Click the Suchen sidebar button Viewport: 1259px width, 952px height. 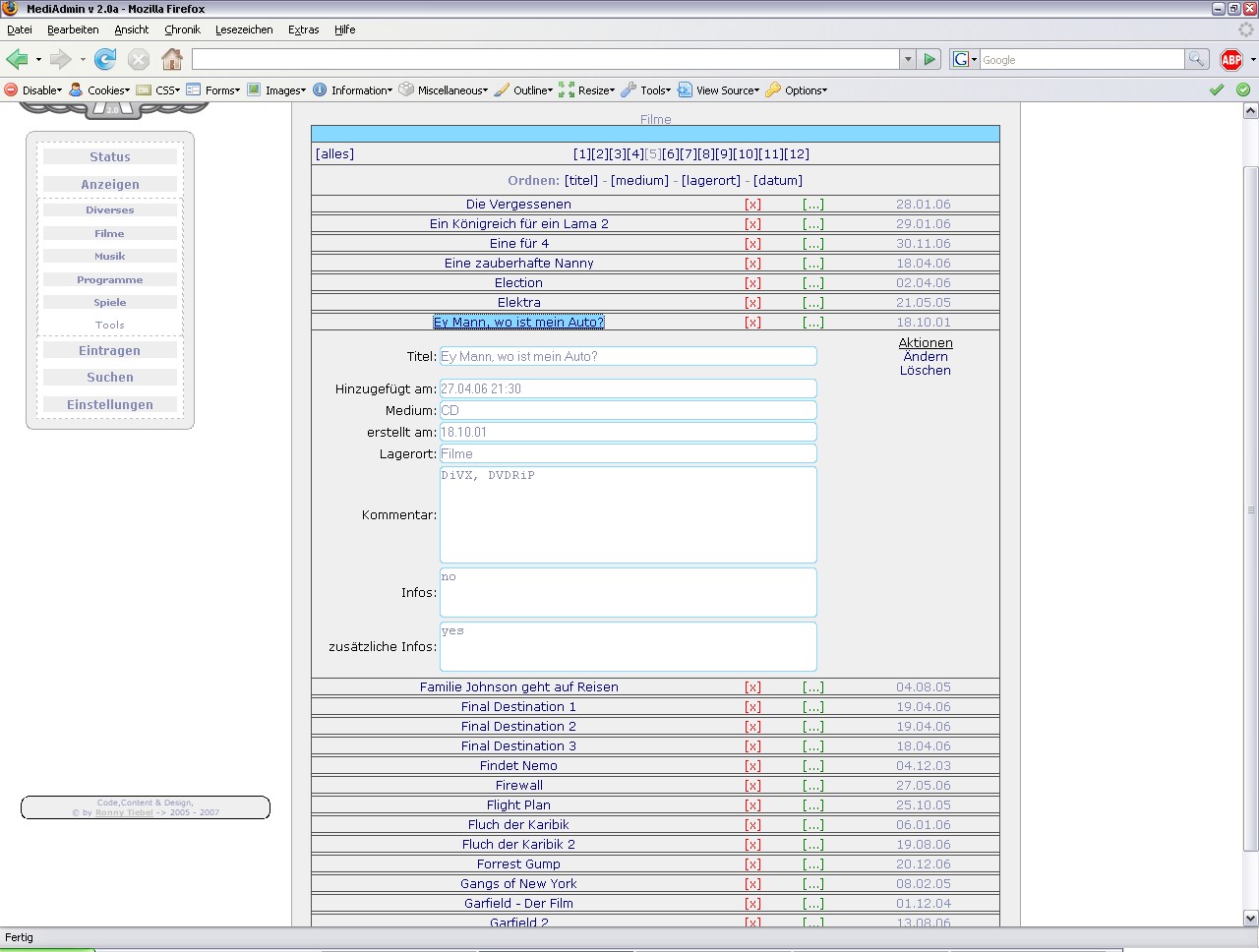coord(110,378)
